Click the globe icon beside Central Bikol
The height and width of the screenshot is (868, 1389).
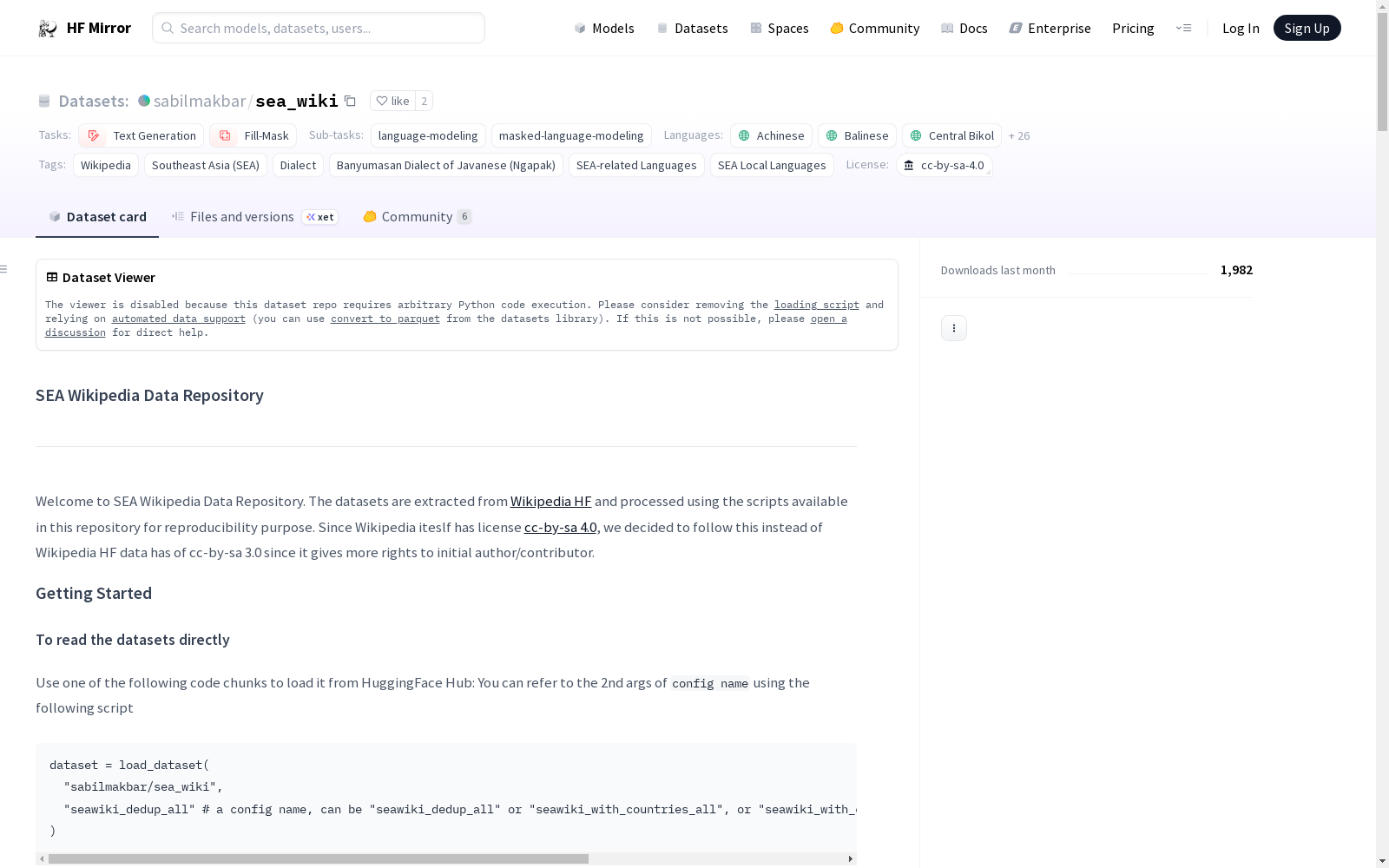916,135
